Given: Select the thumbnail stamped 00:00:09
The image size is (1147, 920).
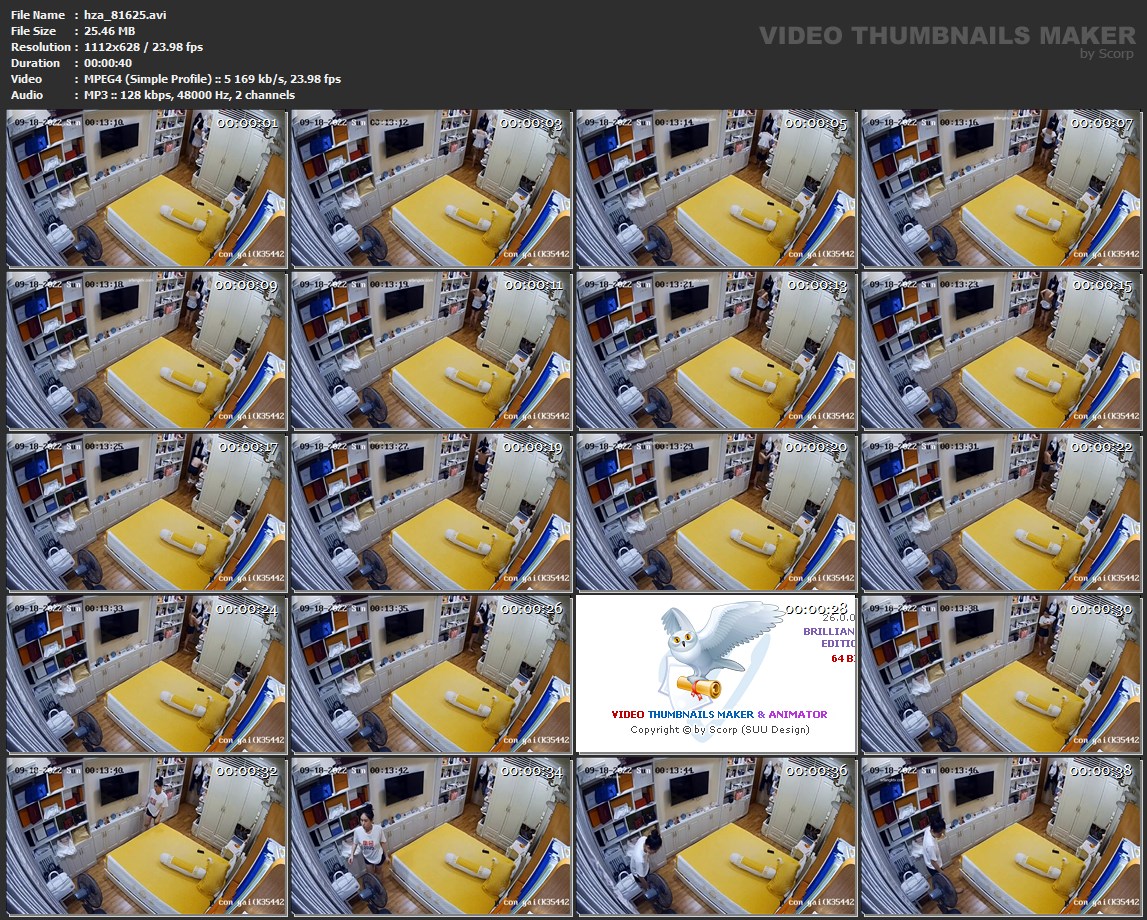Looking at the screenshot, I should point(147,350).
